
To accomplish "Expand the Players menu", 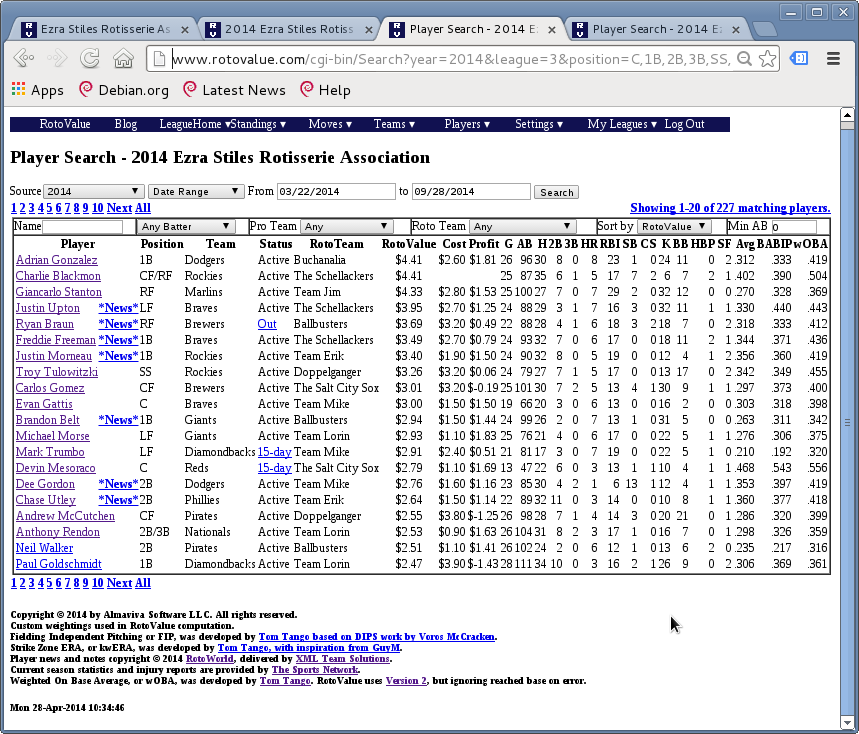I will [x=467, y=124].
